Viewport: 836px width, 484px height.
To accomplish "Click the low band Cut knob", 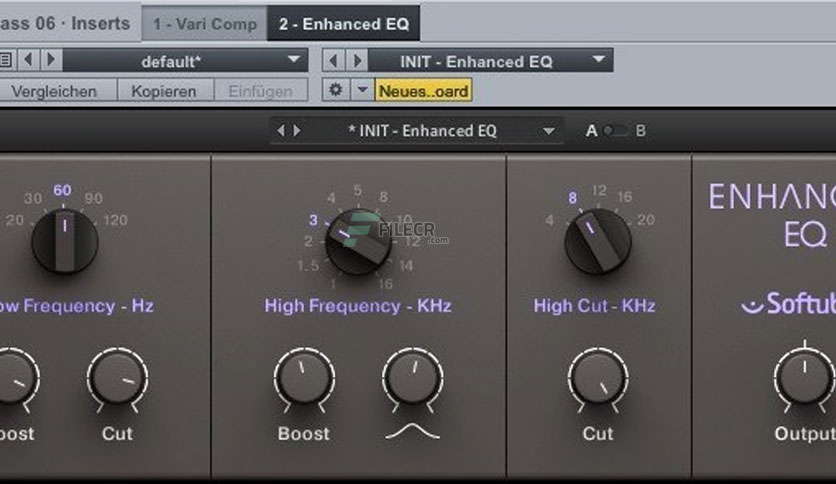I will [117, 378].
